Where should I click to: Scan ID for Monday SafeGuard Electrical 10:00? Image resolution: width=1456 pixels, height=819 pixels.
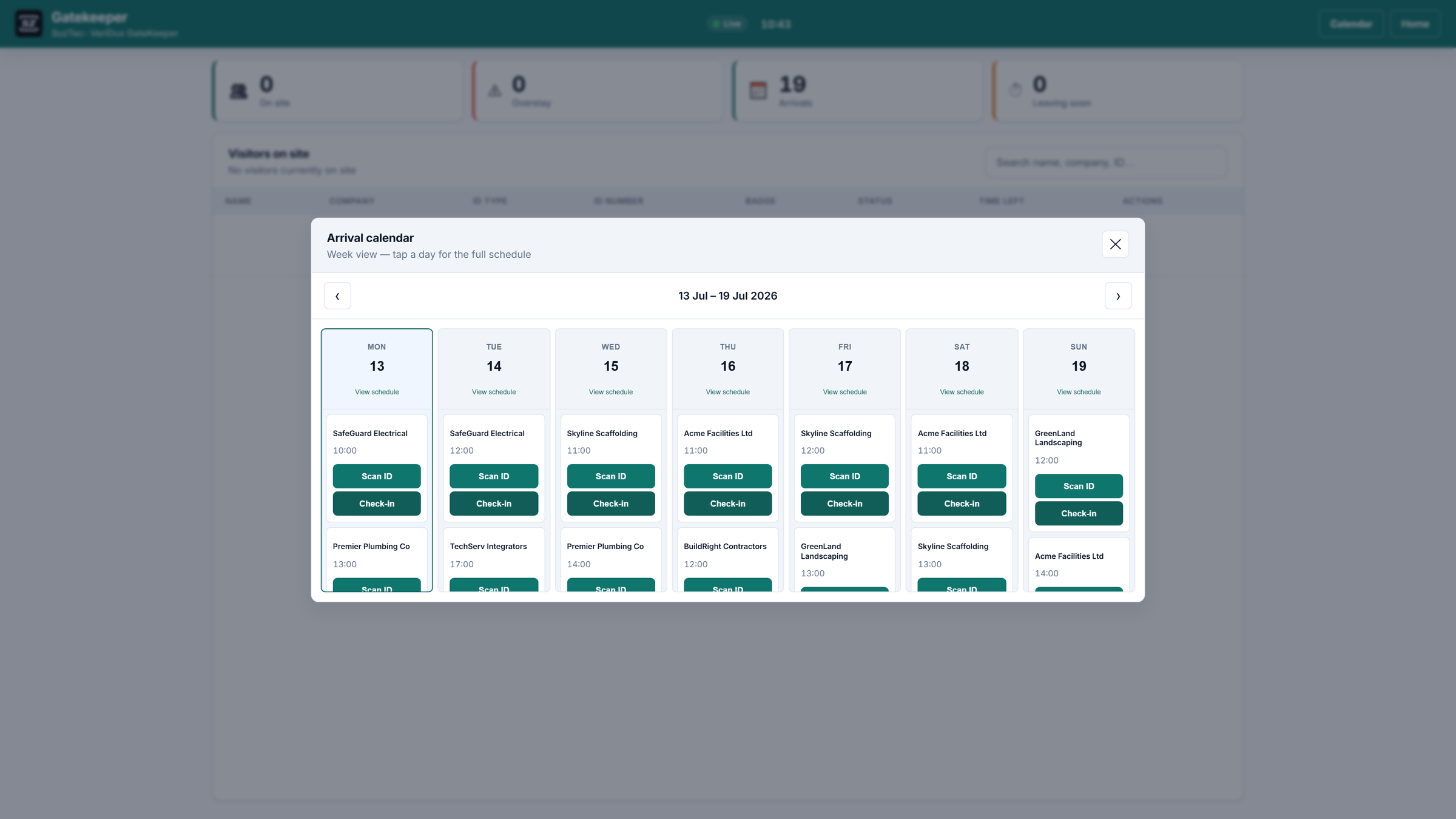coord(377,476)
